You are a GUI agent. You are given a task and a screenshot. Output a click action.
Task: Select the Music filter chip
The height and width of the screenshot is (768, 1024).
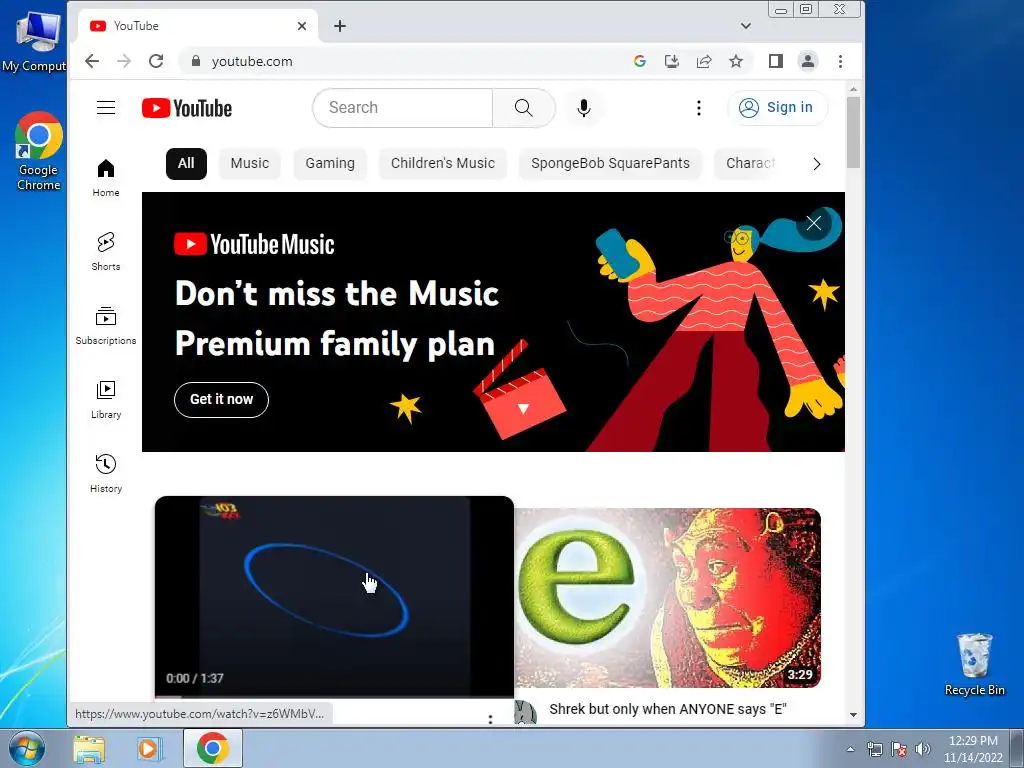click(x=249, y=163)
